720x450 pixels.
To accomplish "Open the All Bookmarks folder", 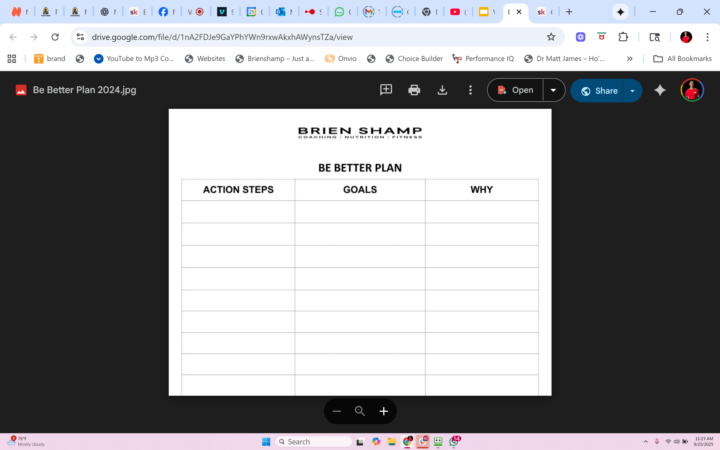I will click(x=682, y=58).
